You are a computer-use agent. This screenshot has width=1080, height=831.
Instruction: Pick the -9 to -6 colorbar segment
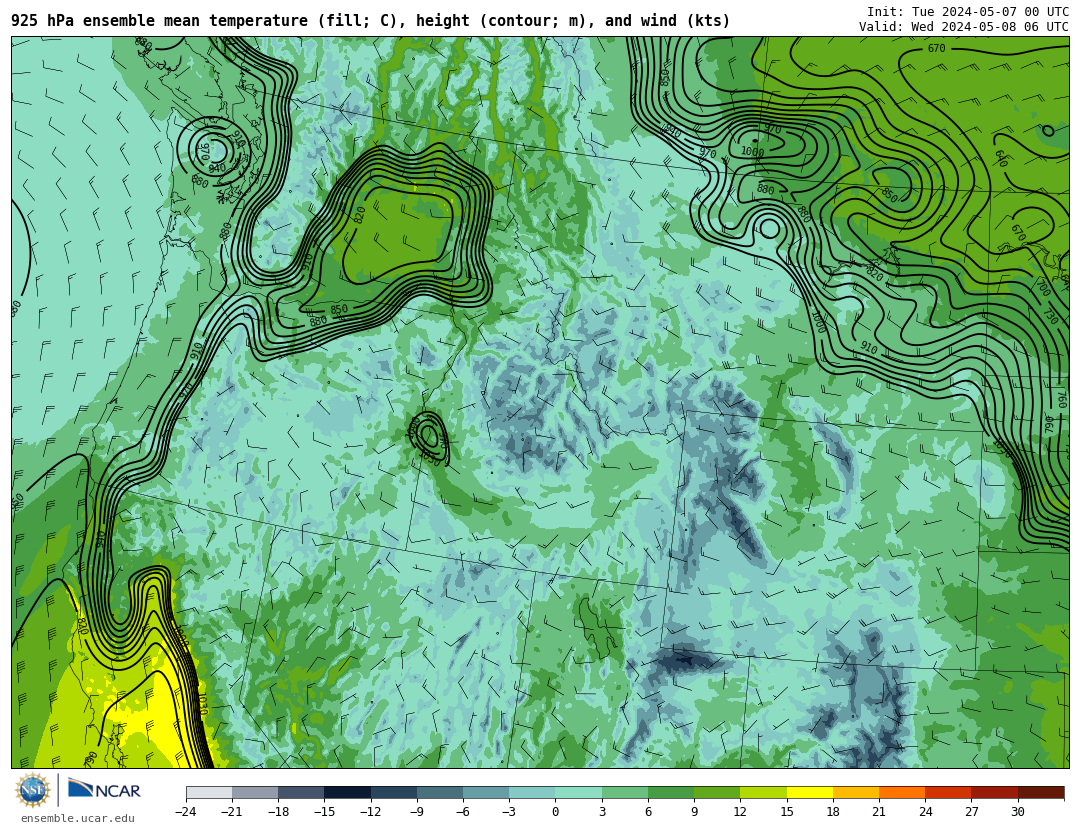(x=440, y=792)
